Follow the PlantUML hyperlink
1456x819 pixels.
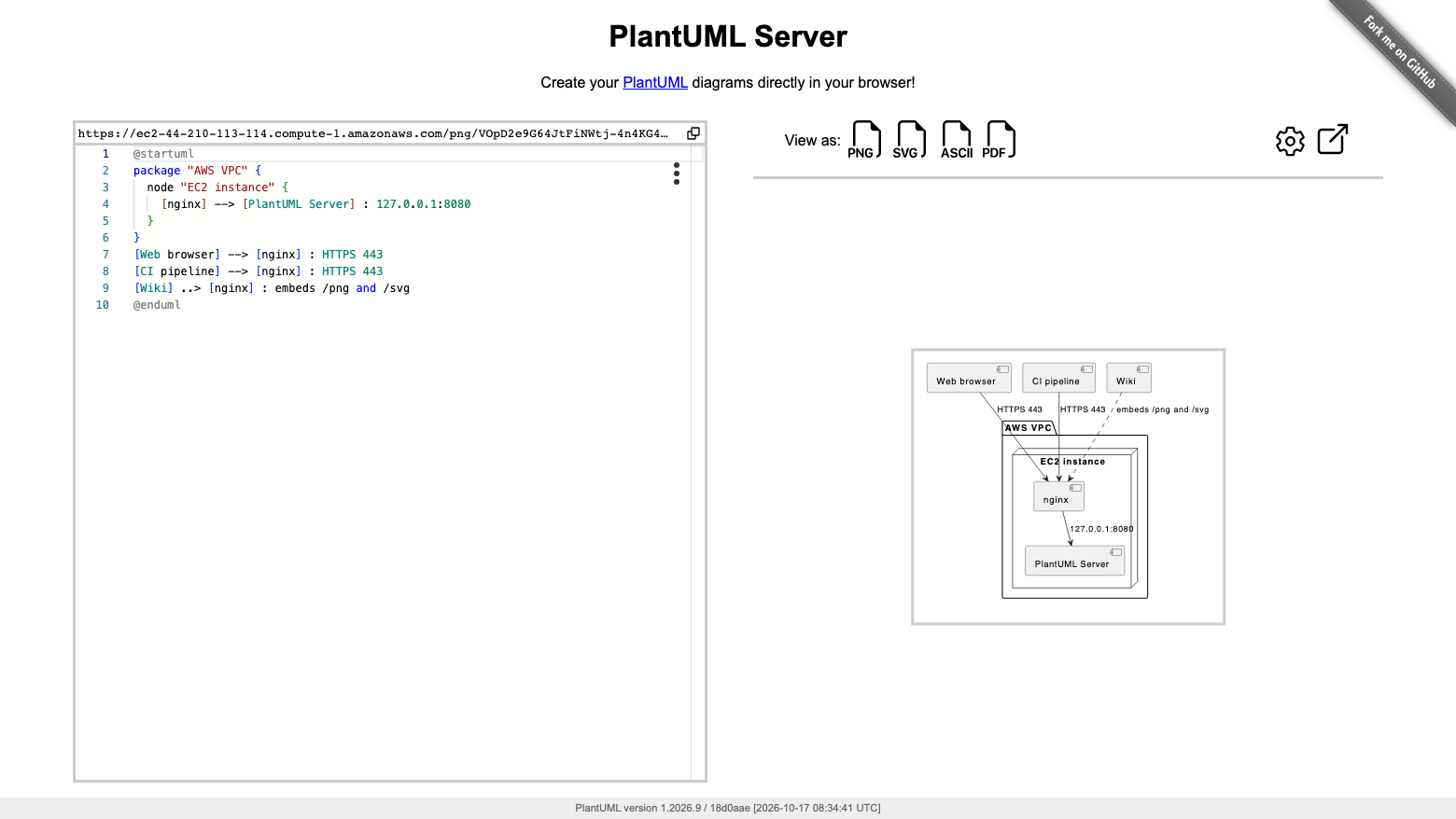655,82
